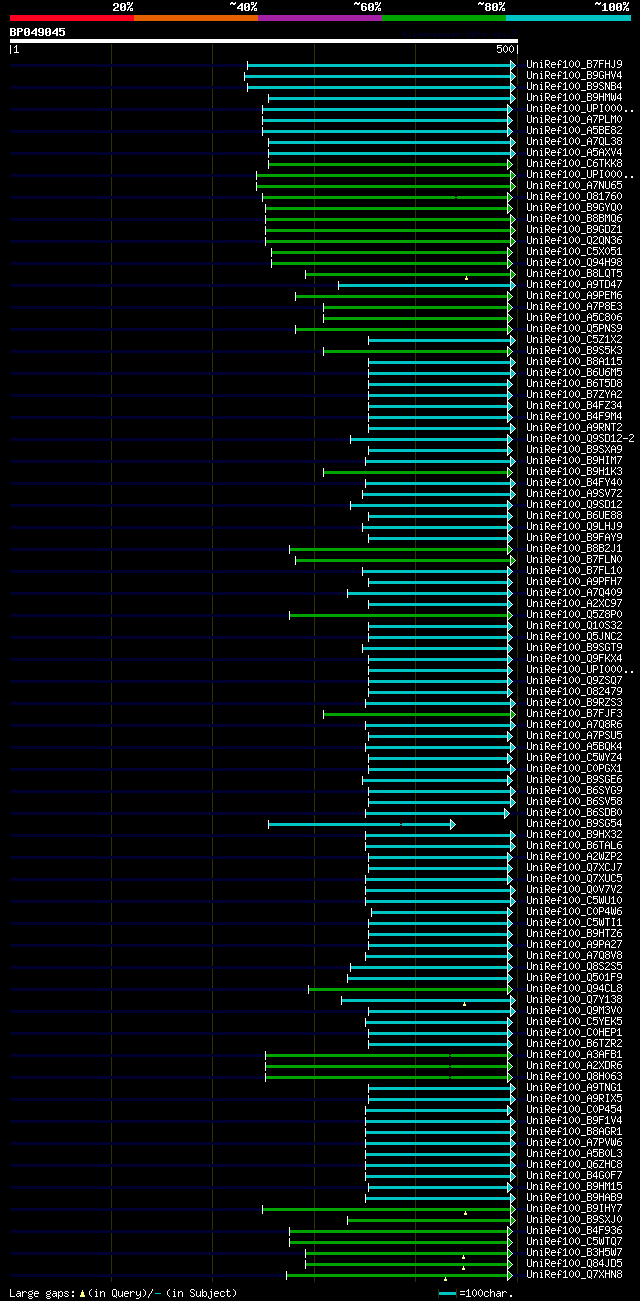Click the UniRef100_A7NU65 label
This screenshot has height=1301, width=640.
coord(574,185)
